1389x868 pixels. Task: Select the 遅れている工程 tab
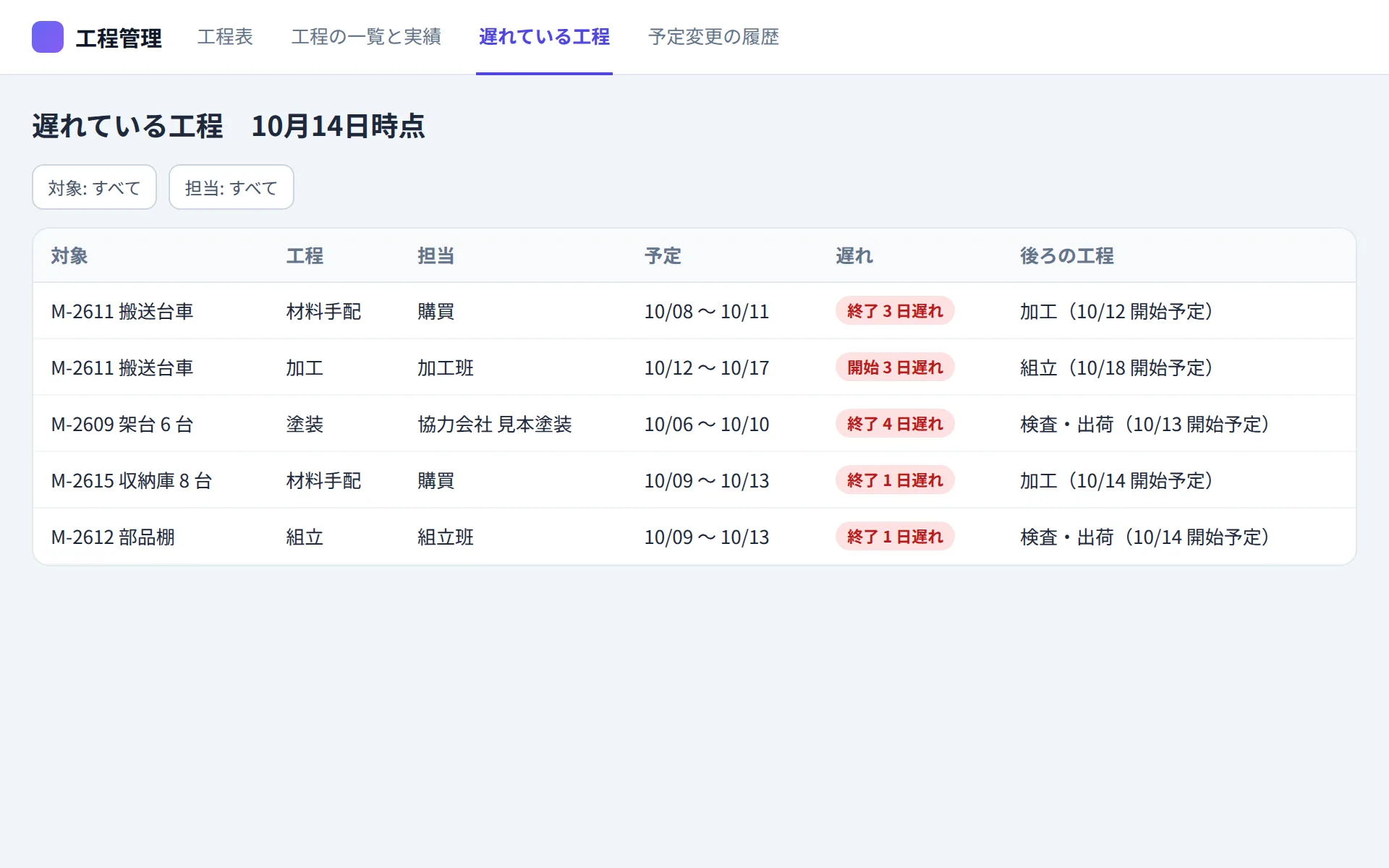pyautogui.click(x=544, y=37)
